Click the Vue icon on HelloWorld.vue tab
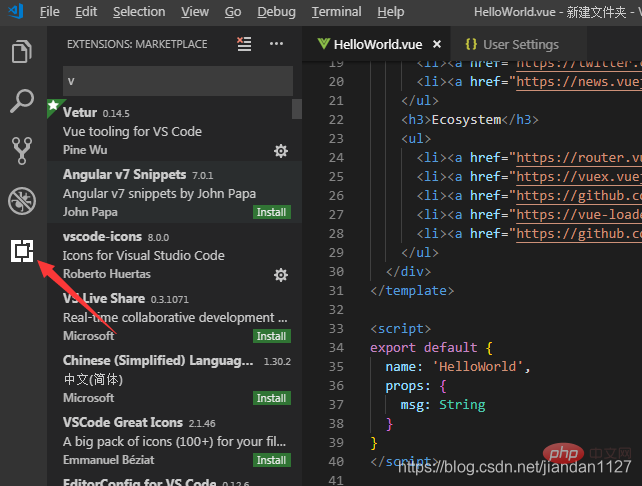The image size is (642, 486). coord(323,44)
